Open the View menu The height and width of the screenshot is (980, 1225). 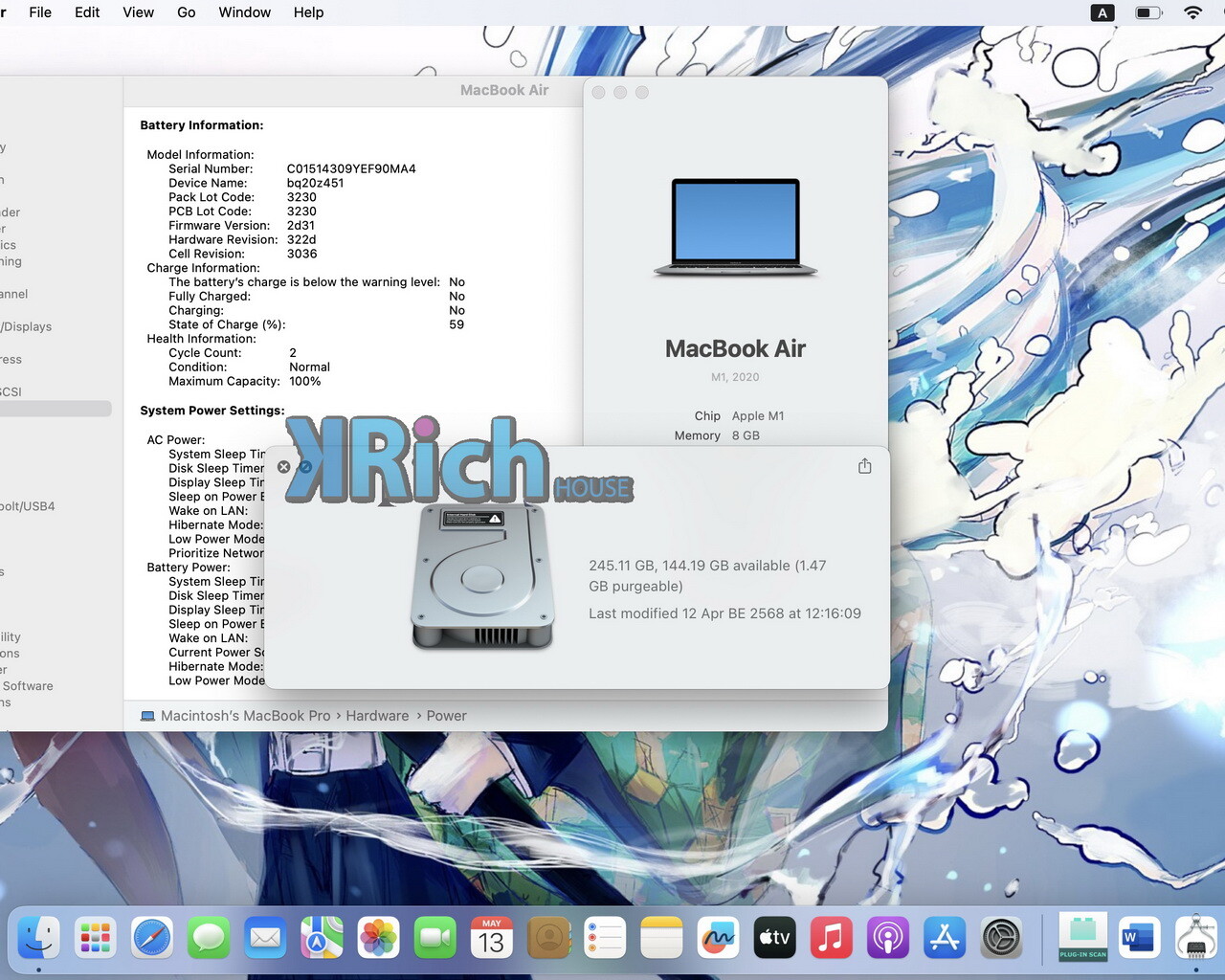(139, 12)
